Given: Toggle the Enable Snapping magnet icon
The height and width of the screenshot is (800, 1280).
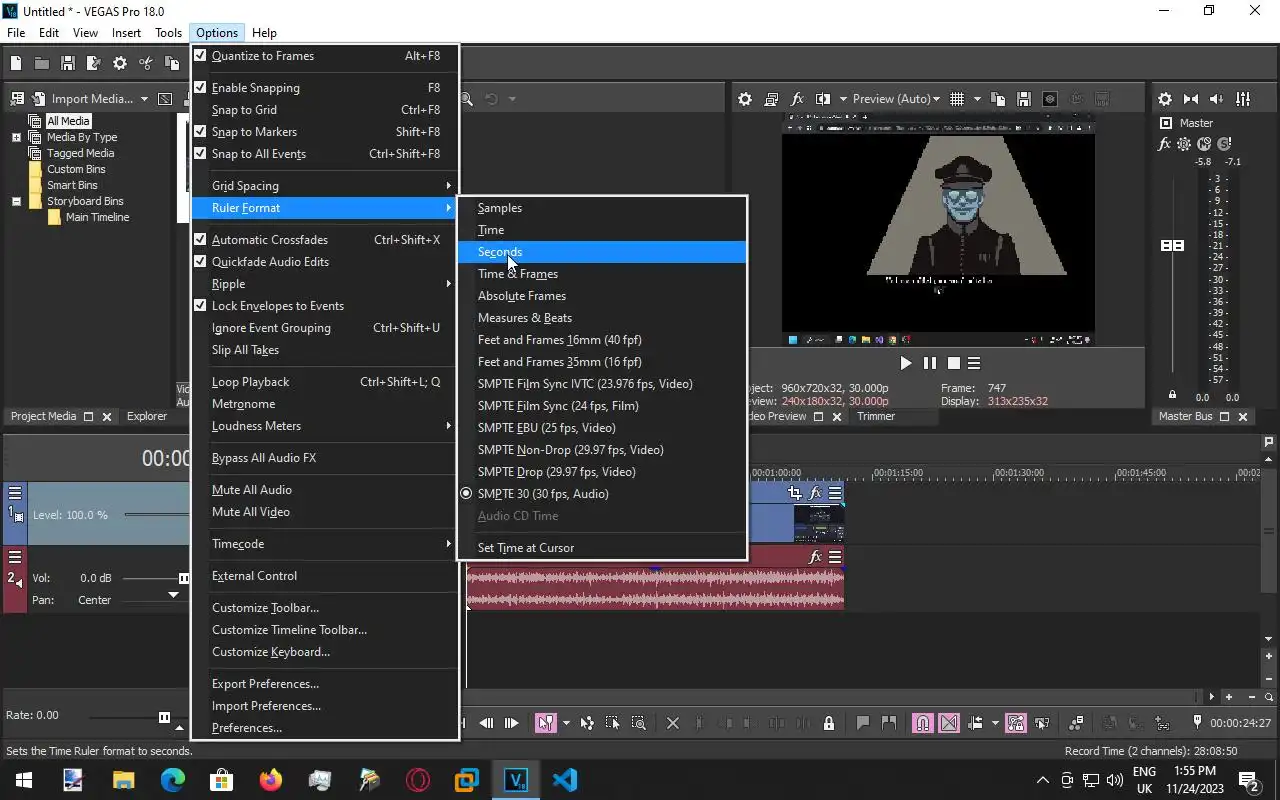Looking at the screenshot, I should [x=922, y=723].
